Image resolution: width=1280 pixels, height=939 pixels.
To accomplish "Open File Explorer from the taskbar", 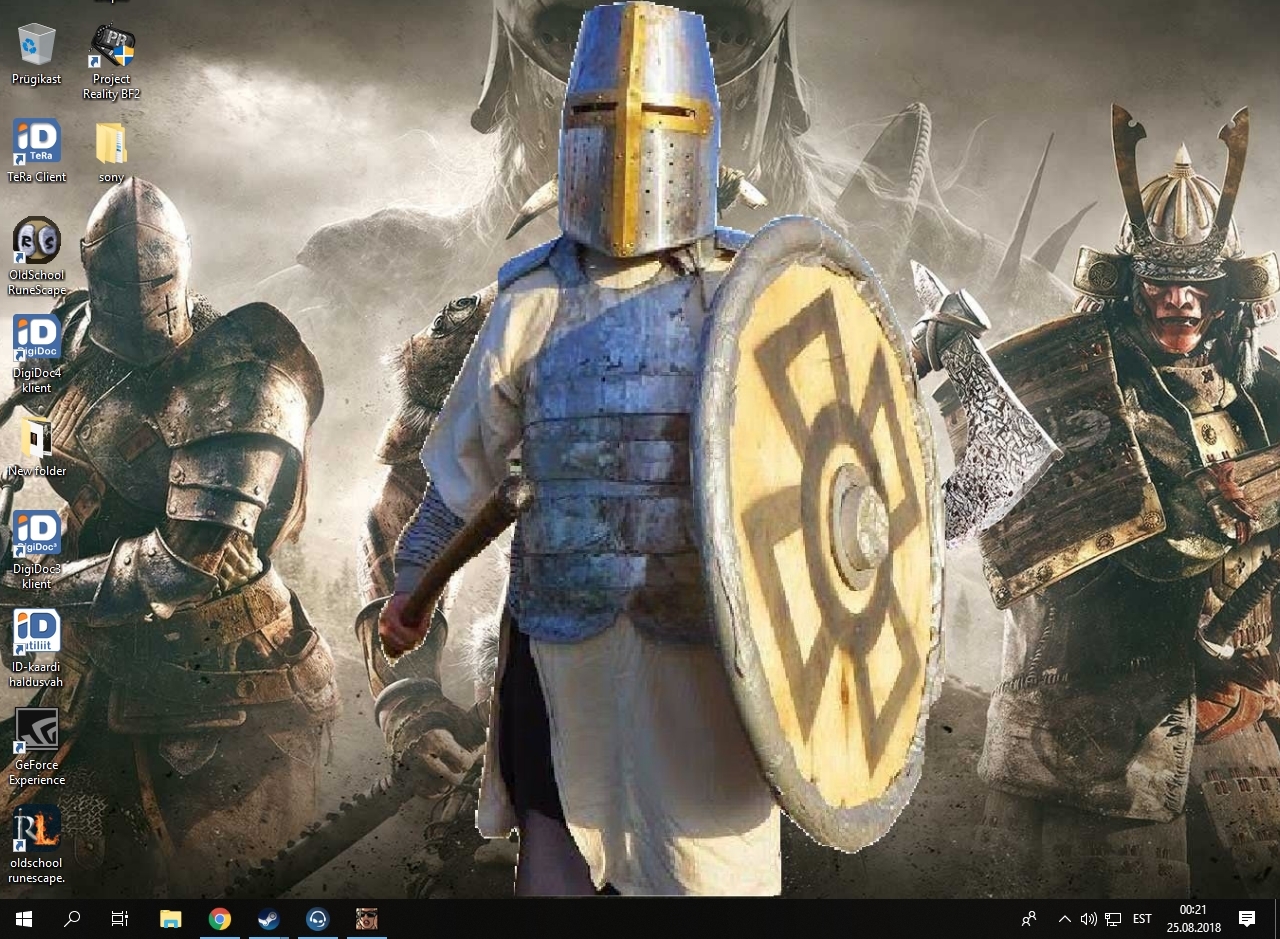I will pos(171,919).
